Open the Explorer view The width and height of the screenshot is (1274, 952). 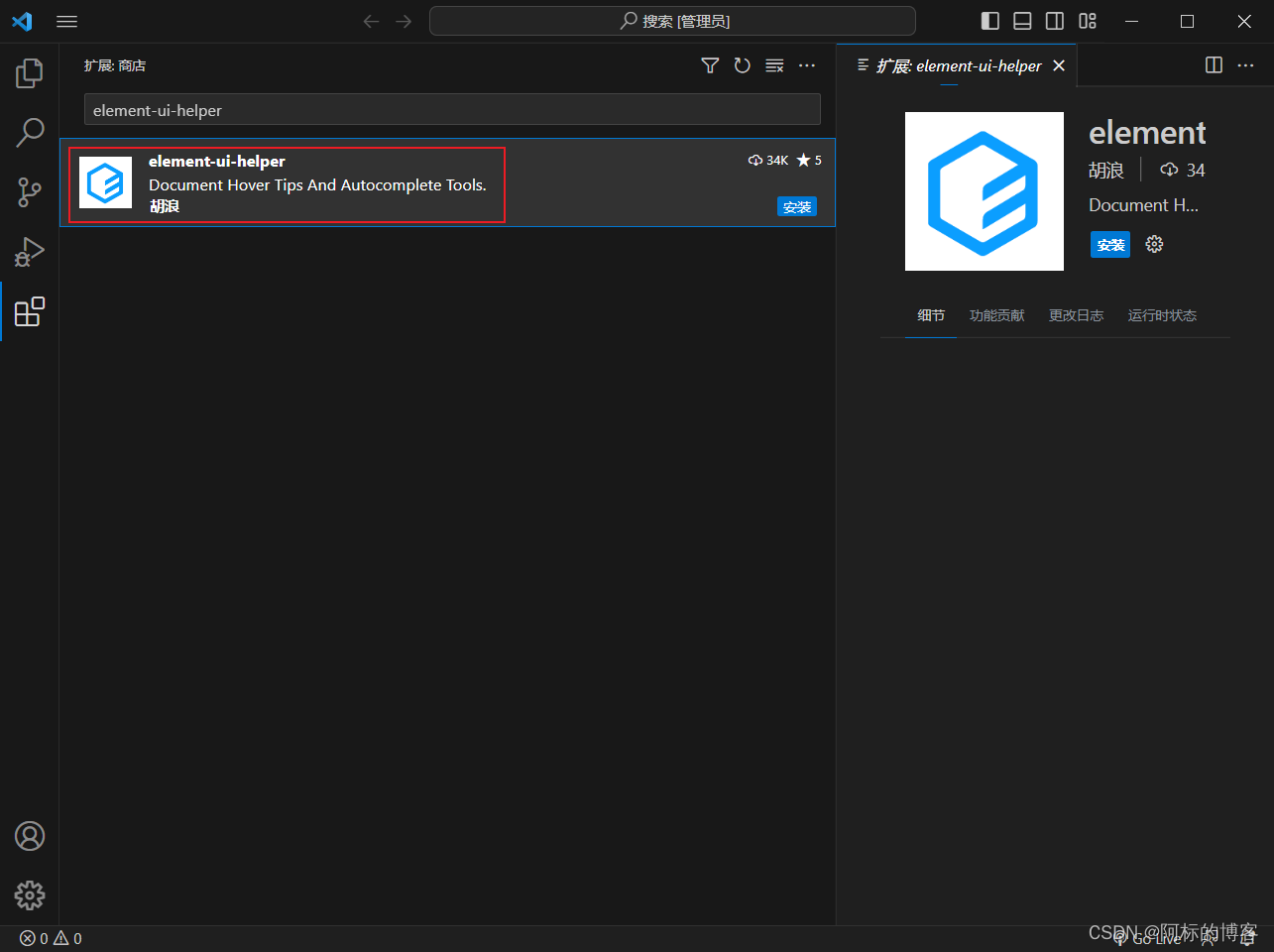coord(29,71)
